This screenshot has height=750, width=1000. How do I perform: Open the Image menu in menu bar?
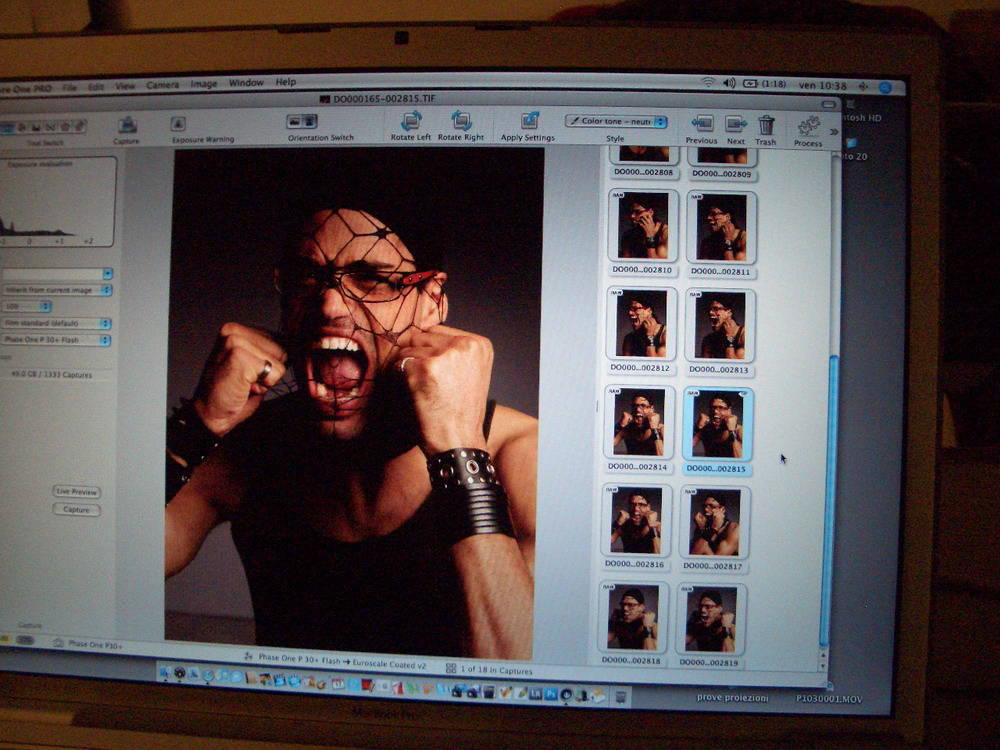[204, 84]
